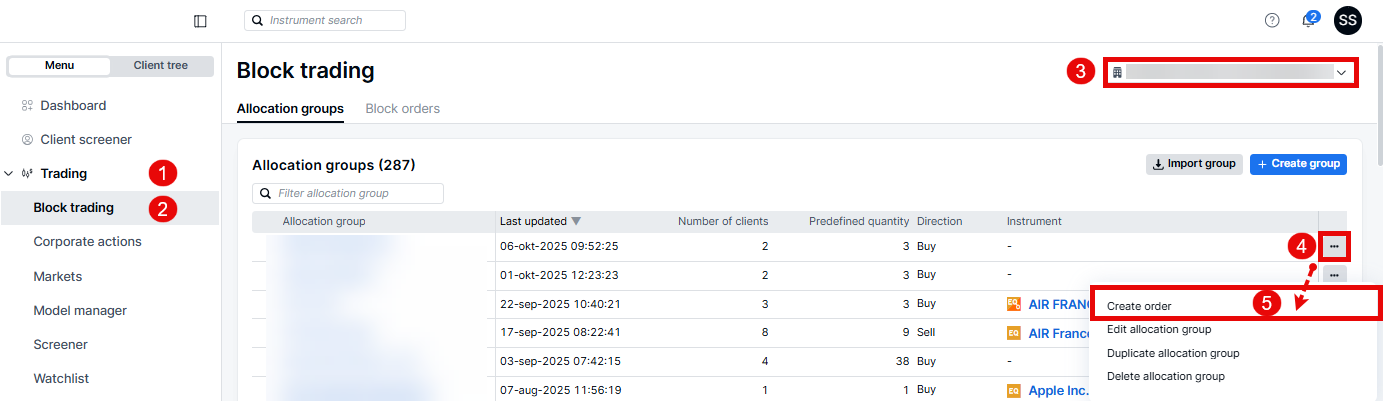Collapse the Trading menu section

(9, 174)
